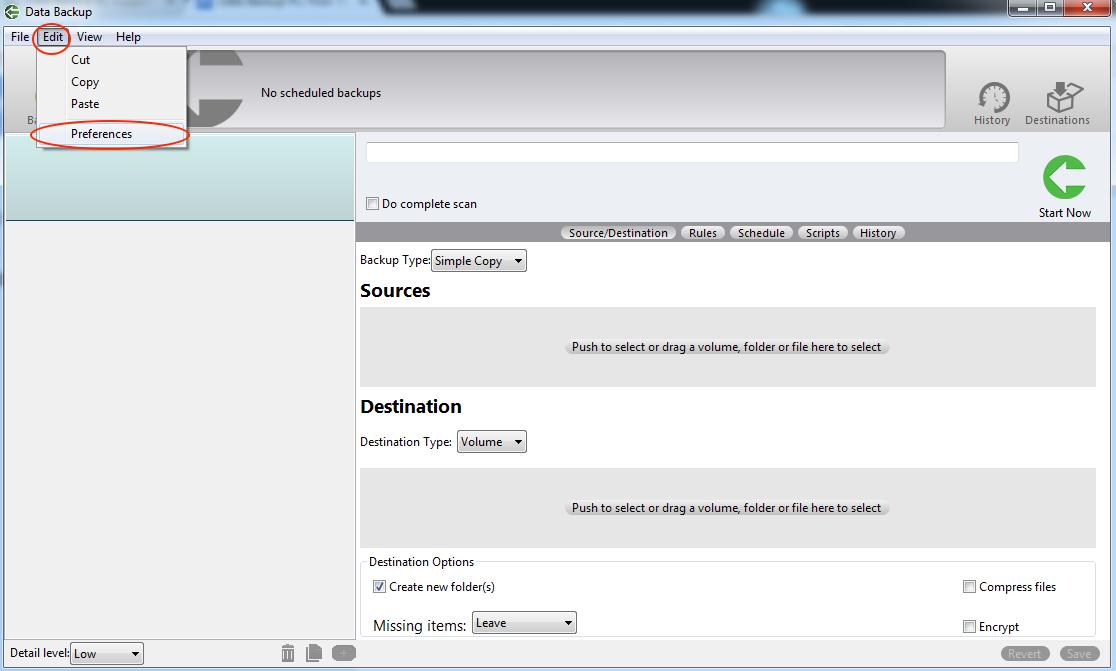Add a new backup set

343,652
